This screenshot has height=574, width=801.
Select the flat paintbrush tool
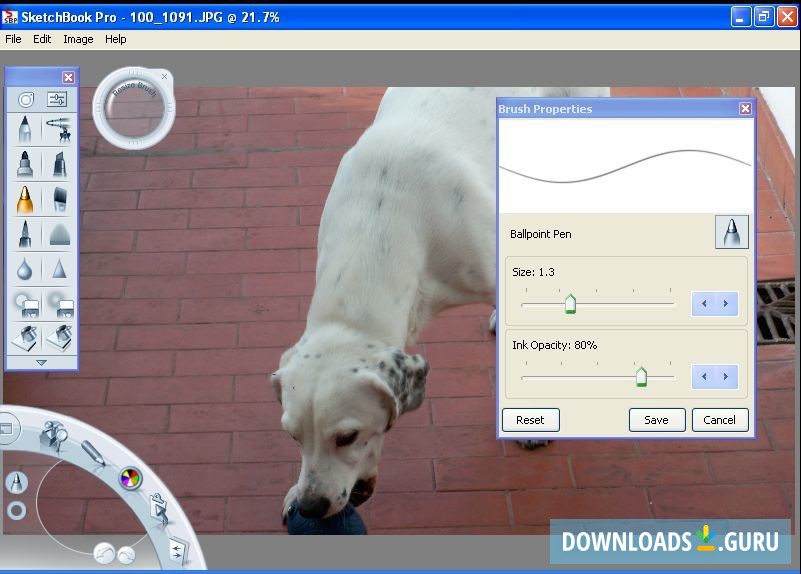59,199
